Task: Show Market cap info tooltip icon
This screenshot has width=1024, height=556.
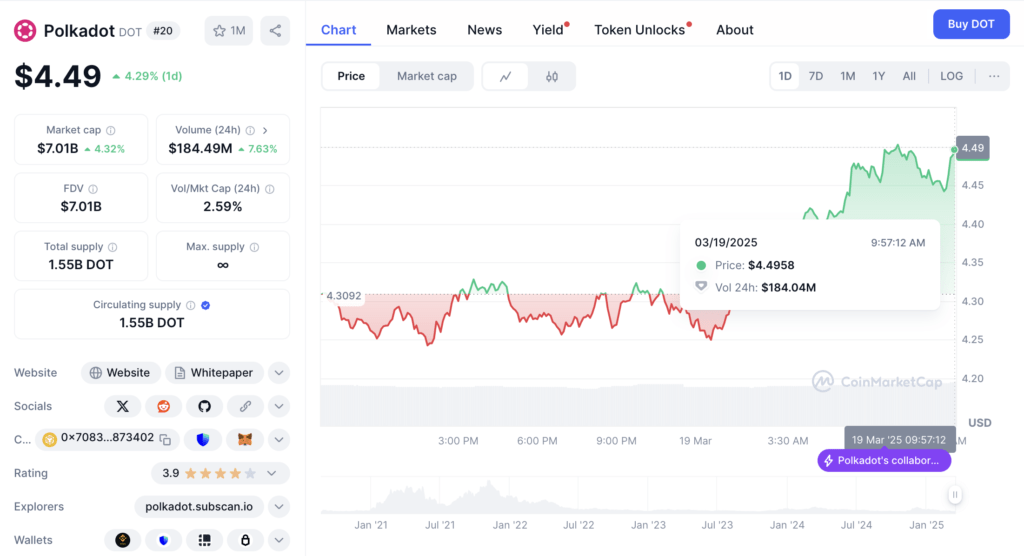Action: tap(111, 131)
